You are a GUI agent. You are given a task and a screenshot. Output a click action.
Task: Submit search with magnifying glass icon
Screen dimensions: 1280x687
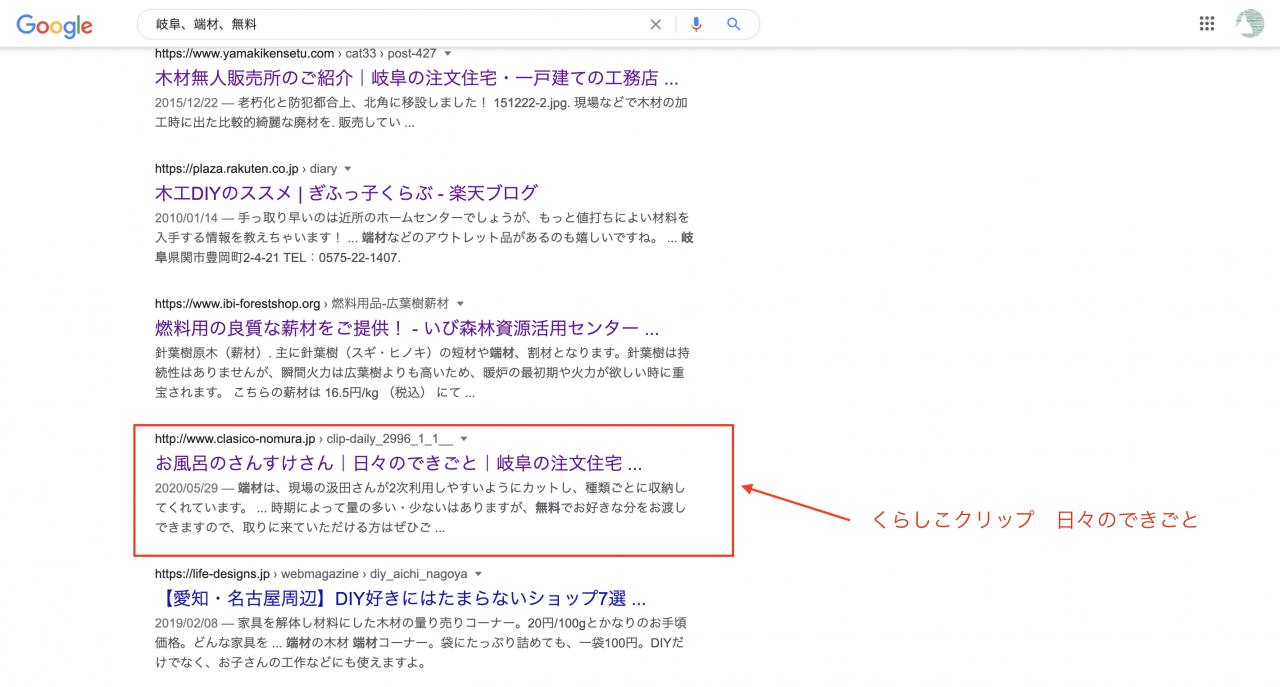(734, 24)
